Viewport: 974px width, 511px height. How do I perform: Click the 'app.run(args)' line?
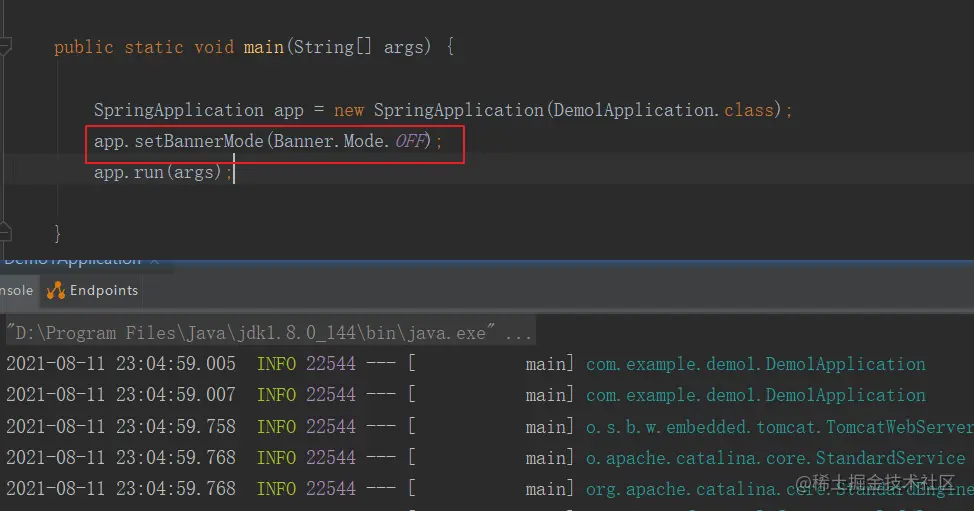(x=163, y=173)
